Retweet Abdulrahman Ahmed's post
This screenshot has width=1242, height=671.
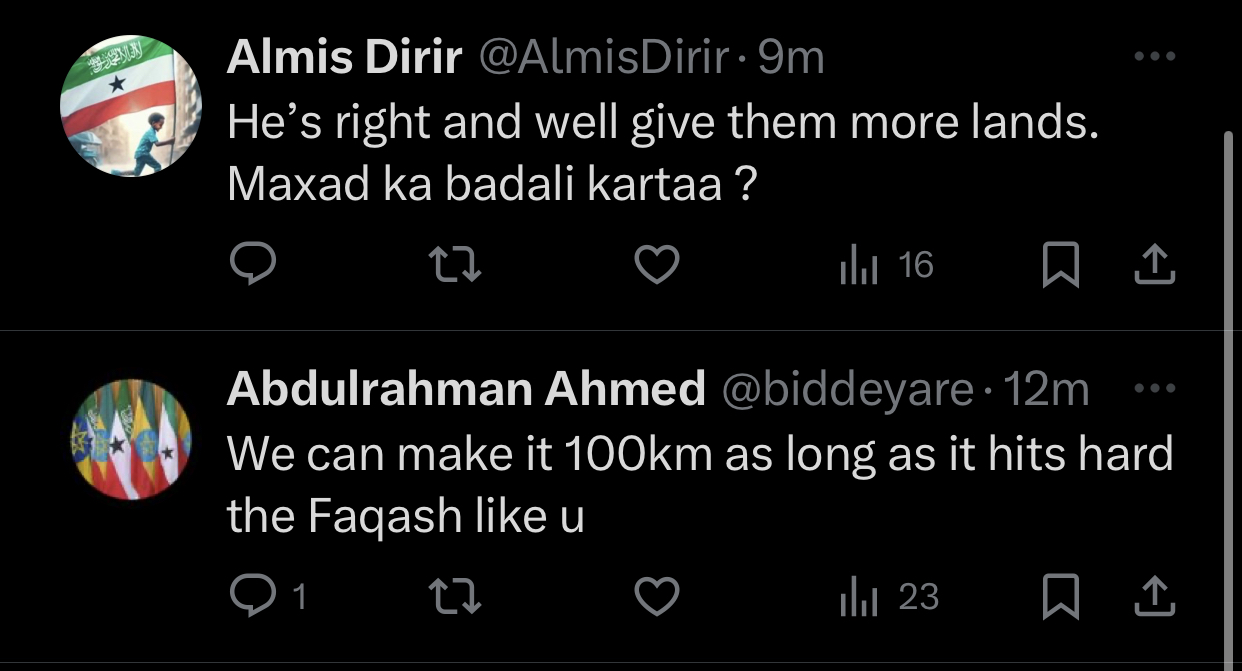point(455,597)
